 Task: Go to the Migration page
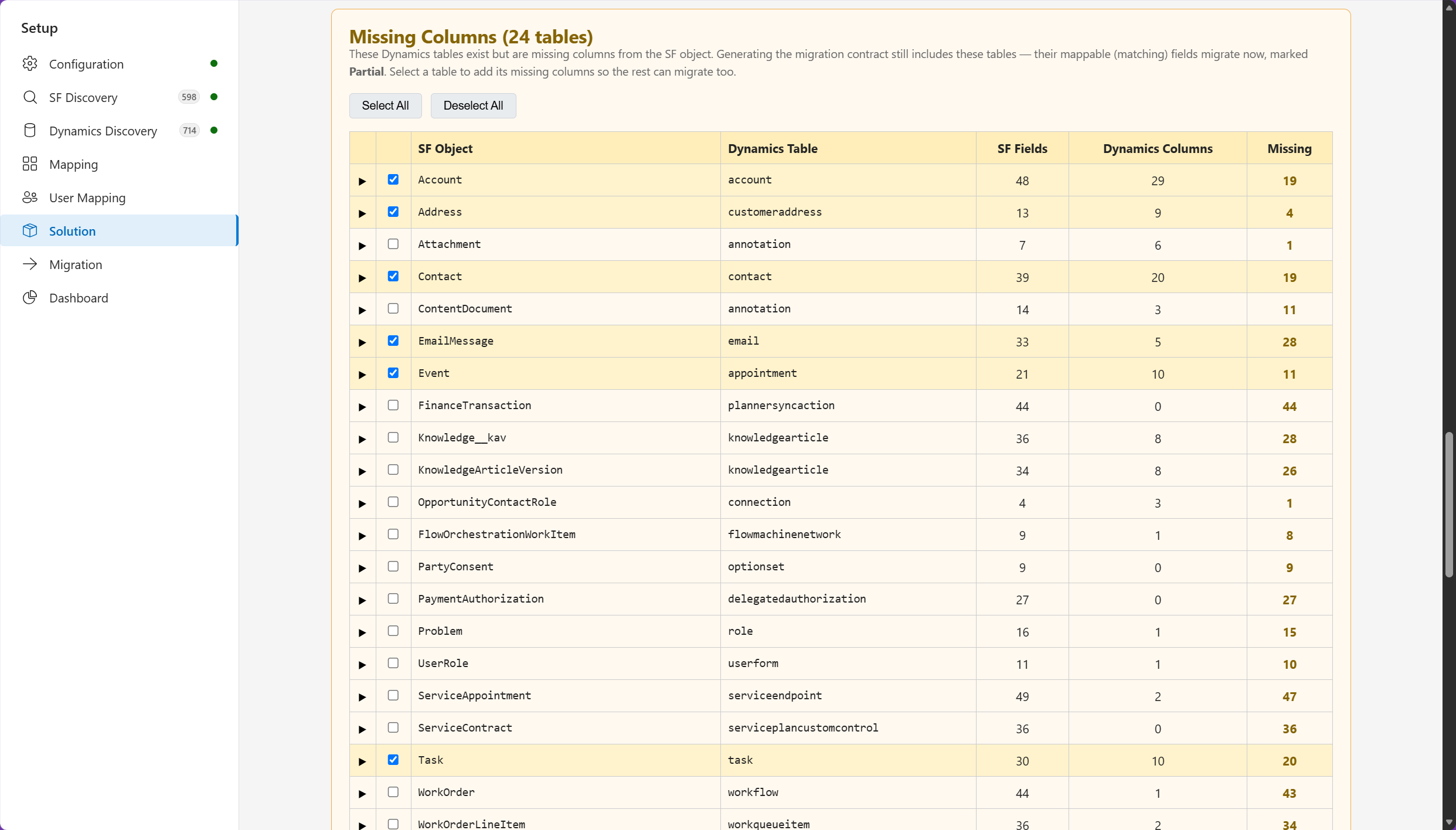[120, 264]
